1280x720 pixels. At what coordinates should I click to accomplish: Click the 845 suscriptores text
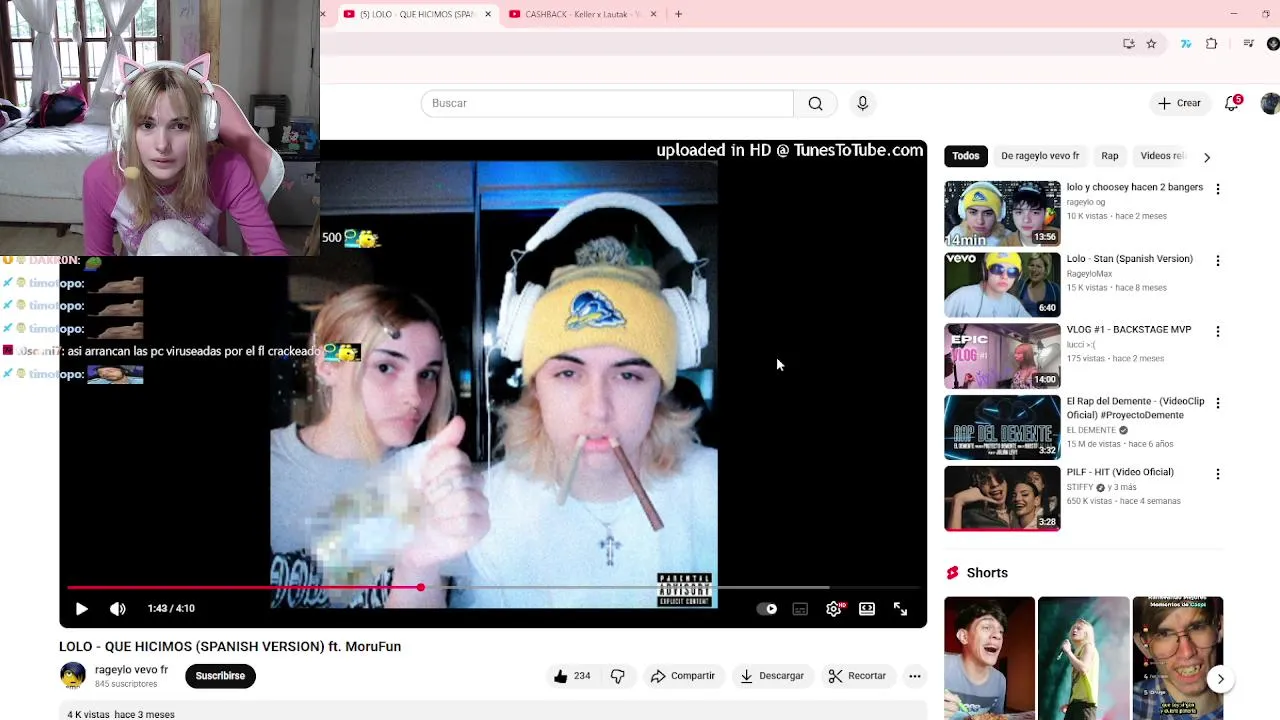[x=126, y=684]
